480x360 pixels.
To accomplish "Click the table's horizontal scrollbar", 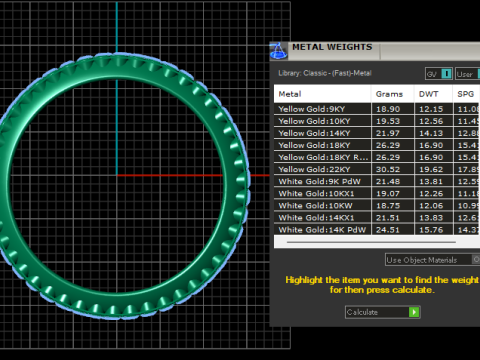I will point(371,242).
